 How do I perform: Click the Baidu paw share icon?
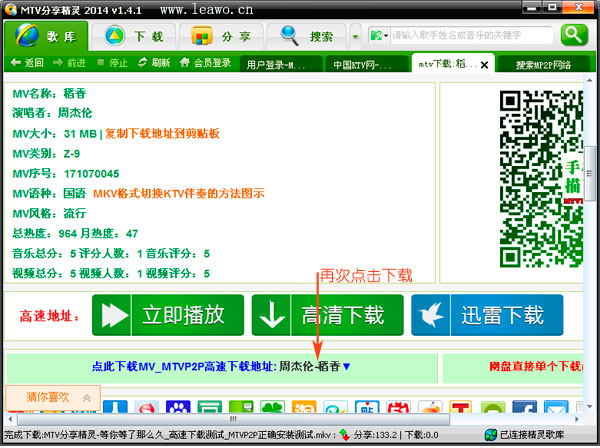[178, 407]
